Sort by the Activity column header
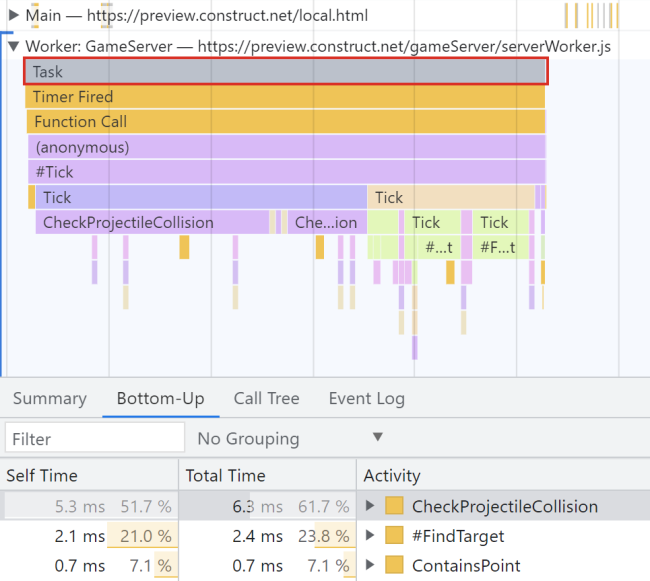Viewport: 650px width, 581px height. [503, 475]
